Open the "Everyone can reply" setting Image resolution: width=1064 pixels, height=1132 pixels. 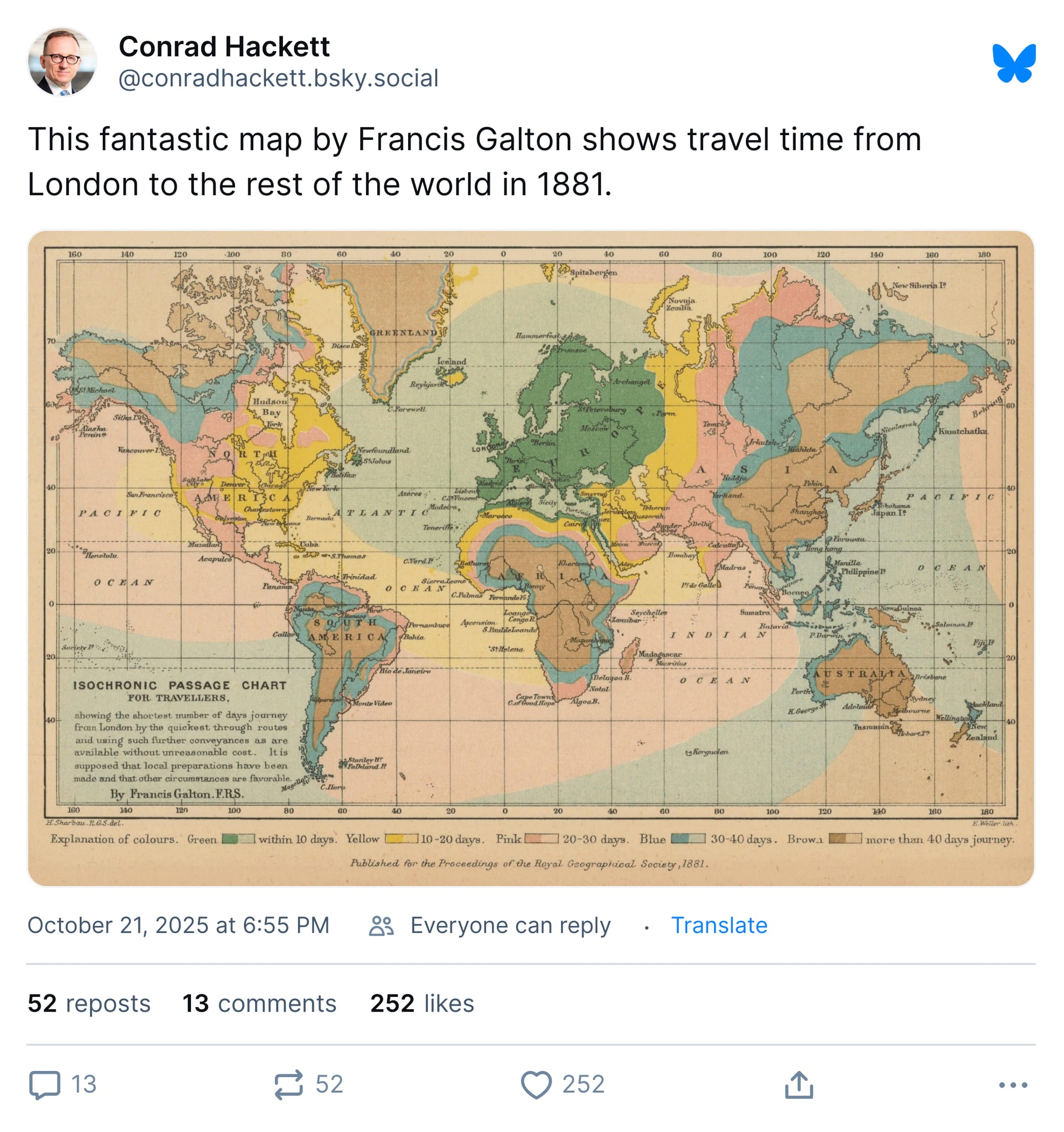point(510,926)
